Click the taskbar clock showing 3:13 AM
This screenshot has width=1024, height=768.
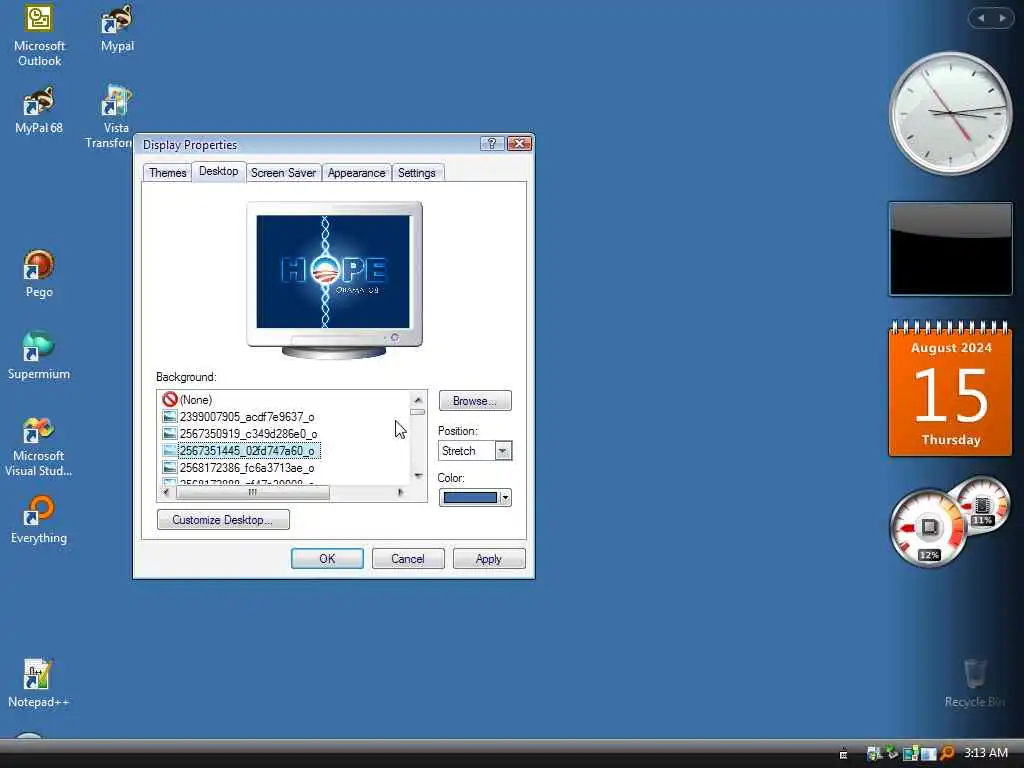click(985, 753)
